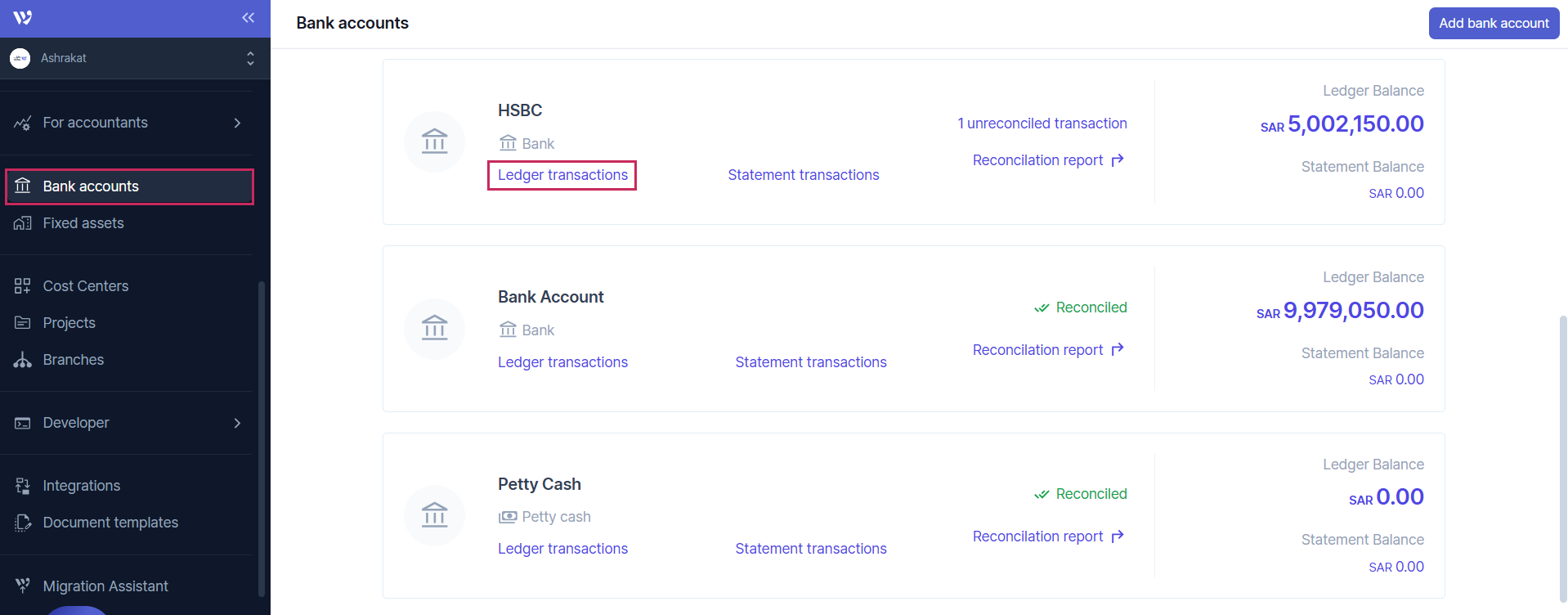Click the HSBC bank building icon

434,141
